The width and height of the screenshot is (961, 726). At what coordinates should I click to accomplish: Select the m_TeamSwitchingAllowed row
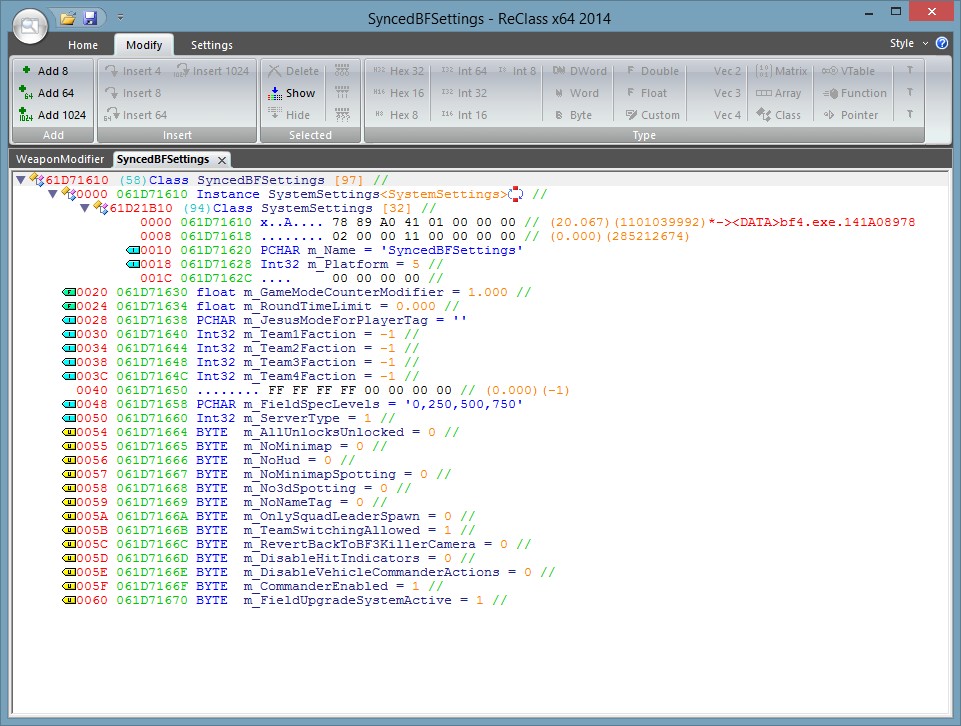click(x=268, y=530)
